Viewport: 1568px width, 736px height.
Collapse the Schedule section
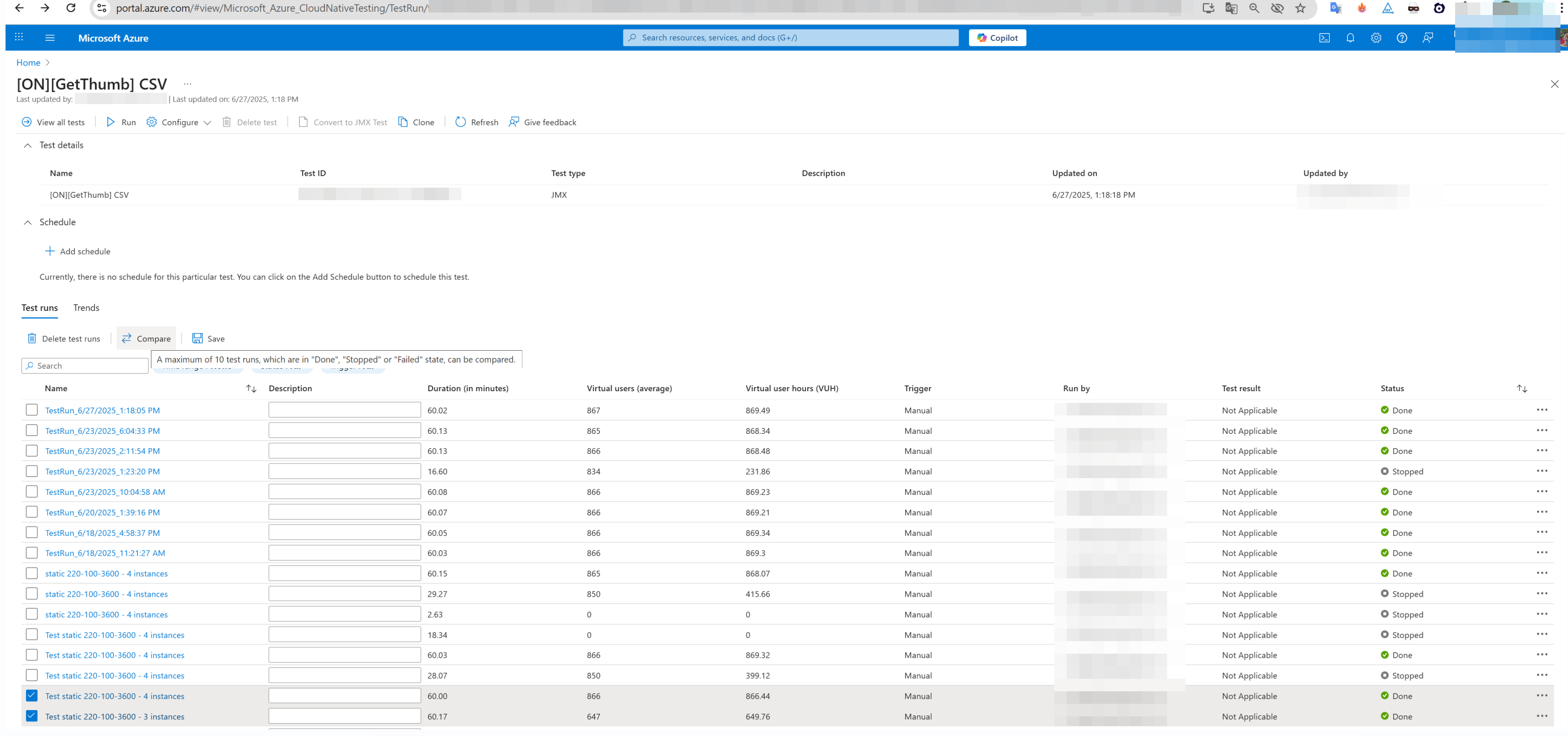pos(28,222)
